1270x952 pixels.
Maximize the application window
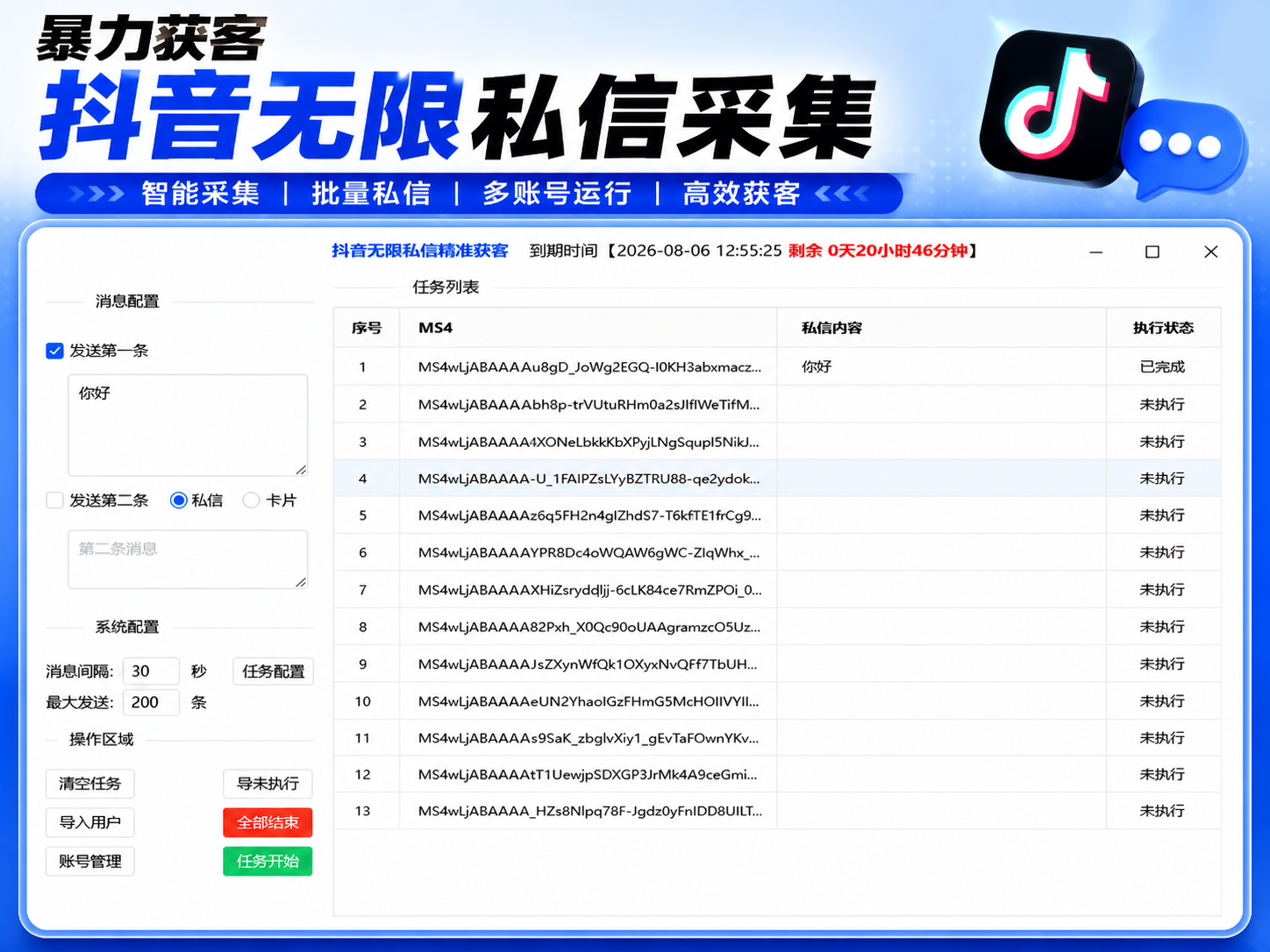pyautogui.click(x=1152, y=252)
